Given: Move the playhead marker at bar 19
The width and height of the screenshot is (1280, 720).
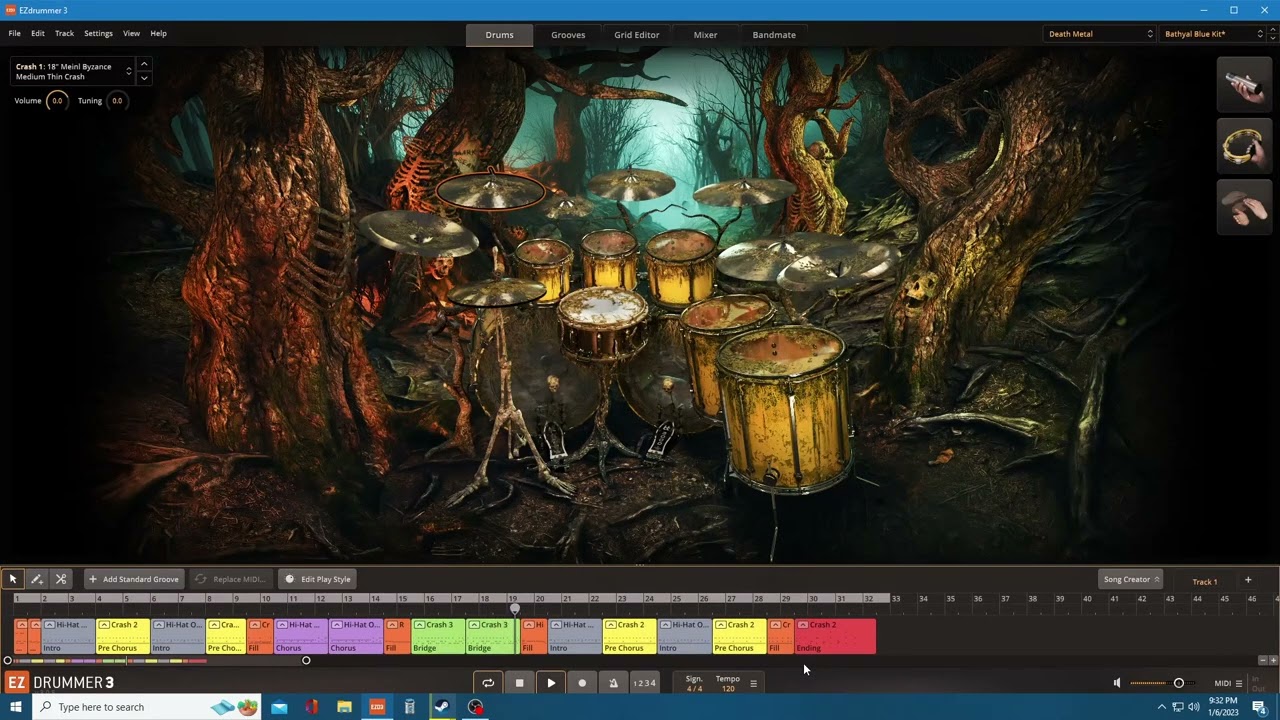Looking at the screenshot, I should [x=515, y=607].
